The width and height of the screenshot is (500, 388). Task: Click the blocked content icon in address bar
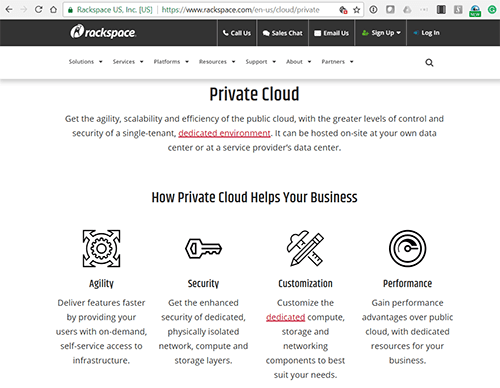343,10
